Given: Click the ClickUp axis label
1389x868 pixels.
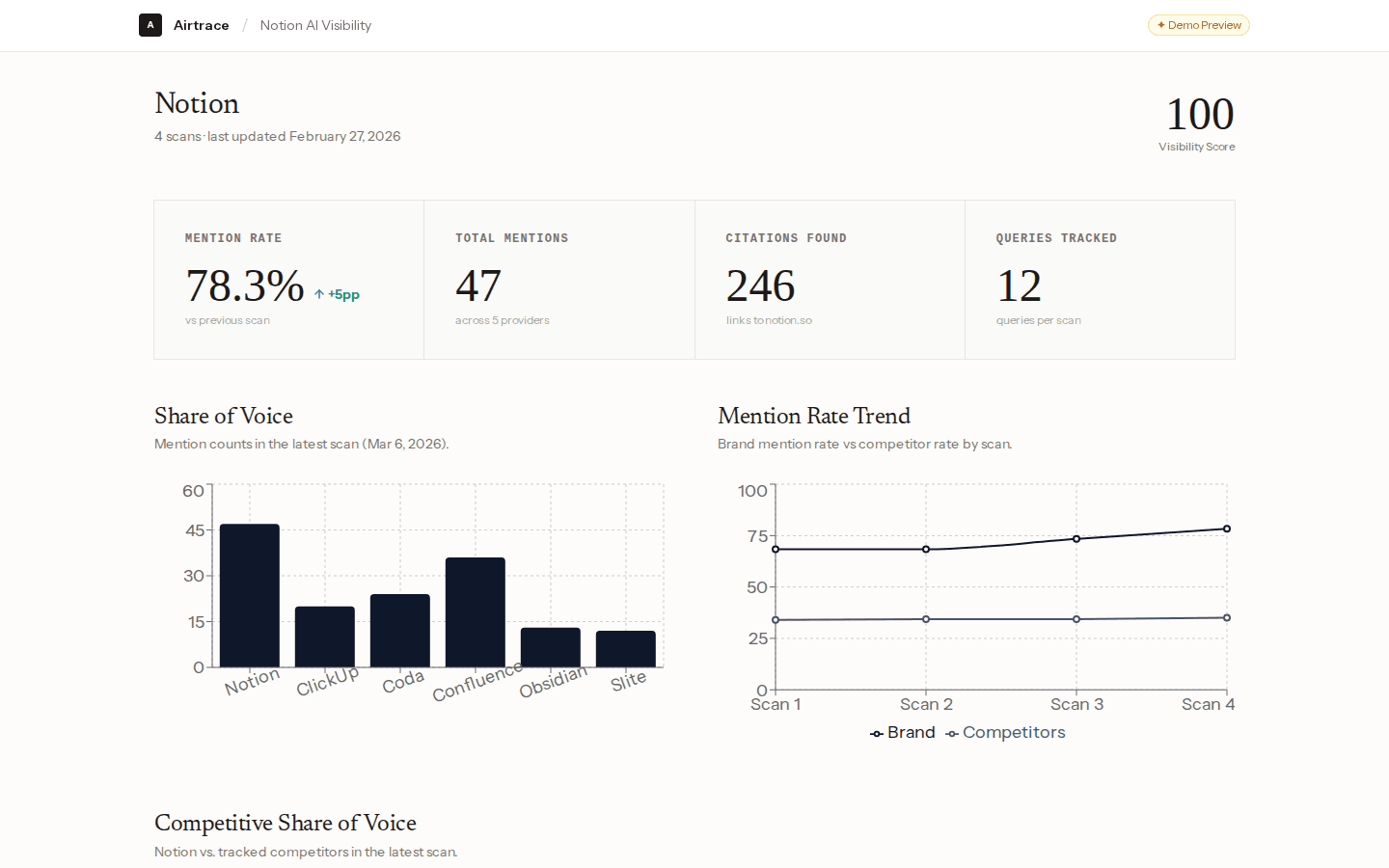Looking at the screenshot, I should (x=327, y=680).
